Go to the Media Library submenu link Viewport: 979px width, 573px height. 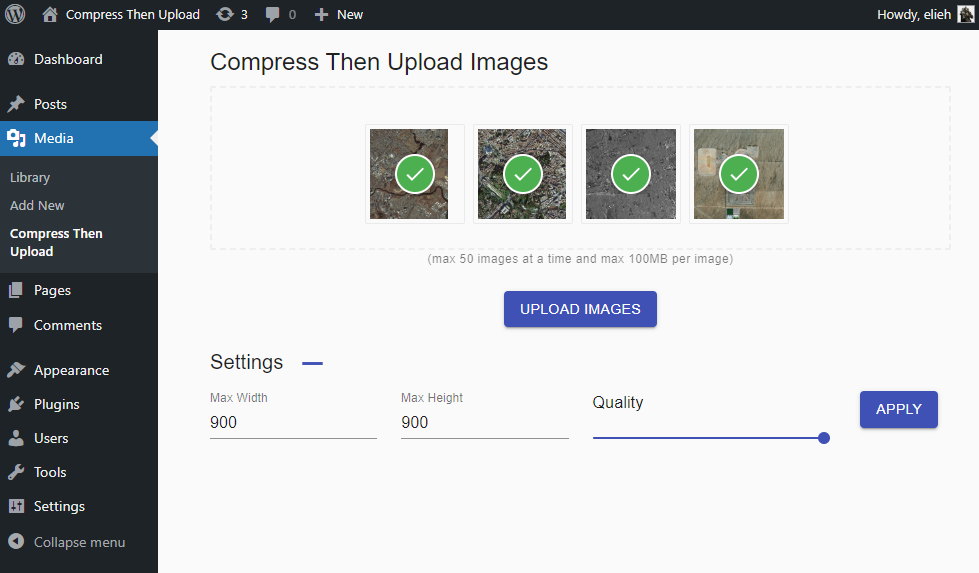coord(30,178)
